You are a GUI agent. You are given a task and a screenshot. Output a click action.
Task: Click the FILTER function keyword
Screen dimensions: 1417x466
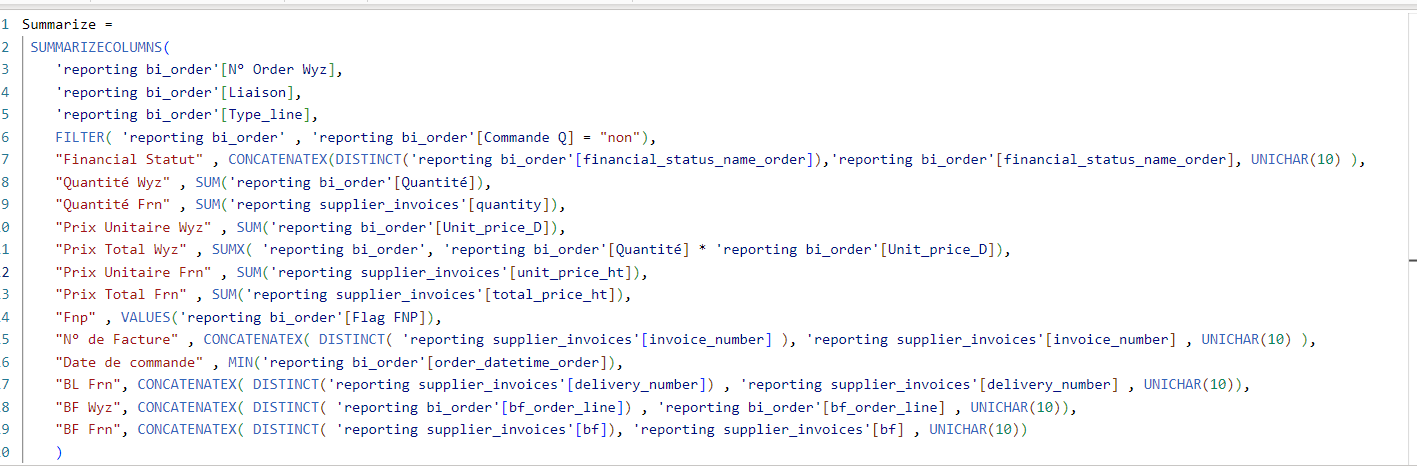80,137
